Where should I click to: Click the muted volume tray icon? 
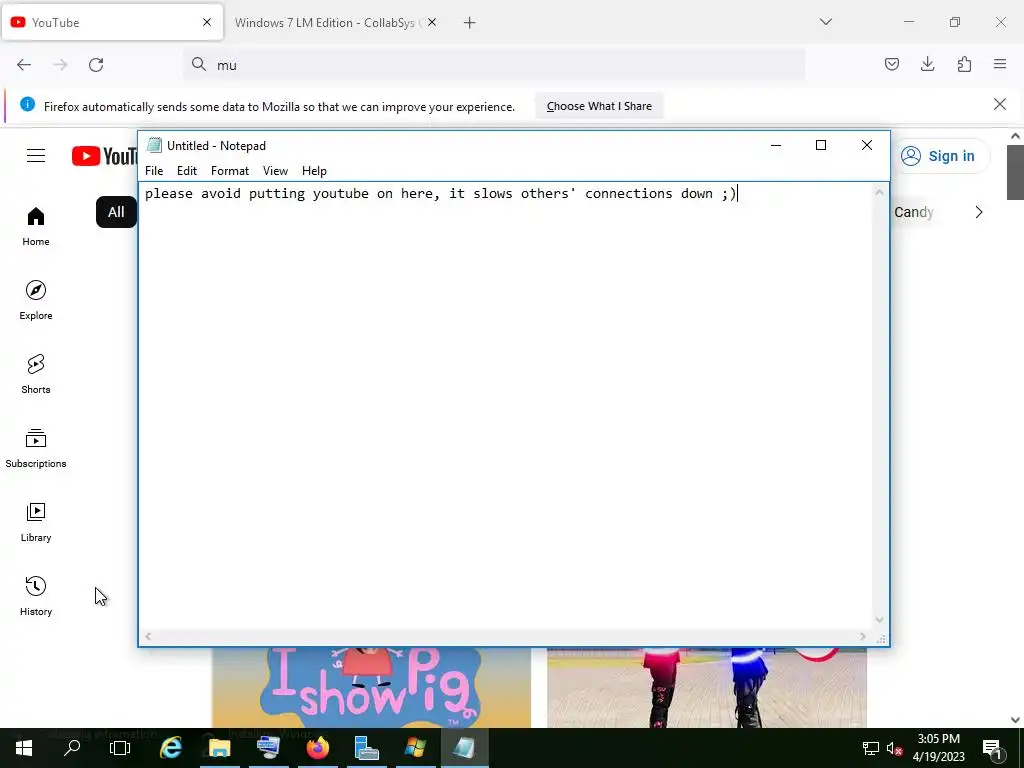894,748
